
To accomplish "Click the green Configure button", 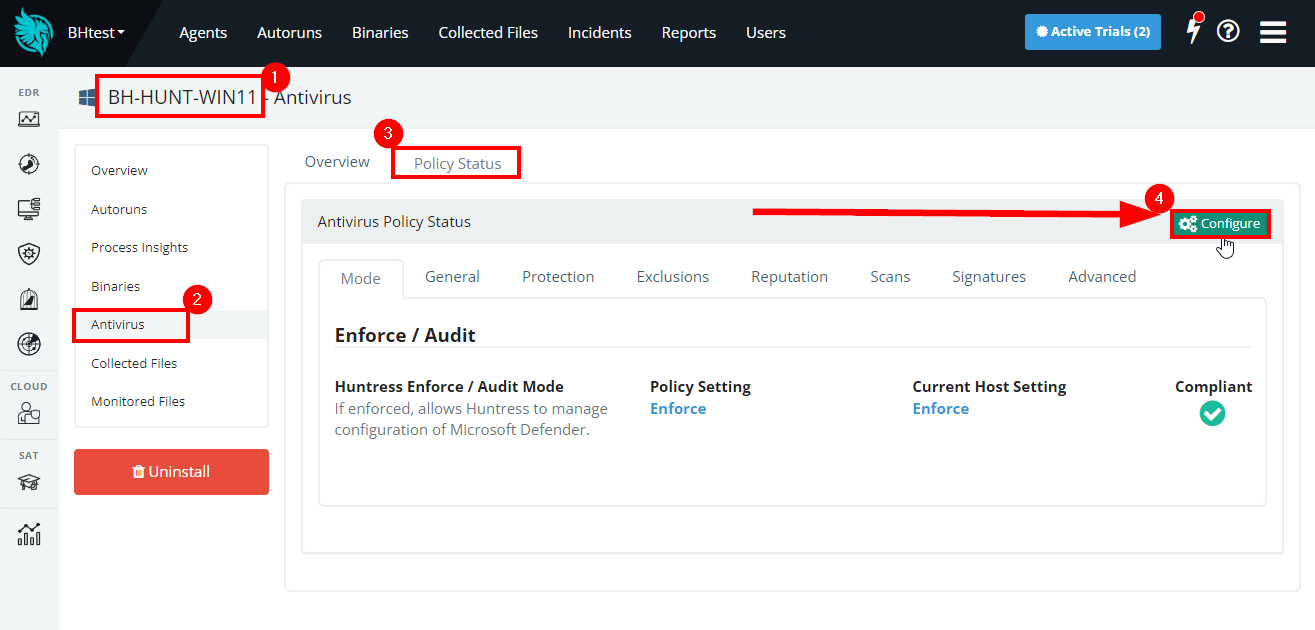I will pos(1220,224).
